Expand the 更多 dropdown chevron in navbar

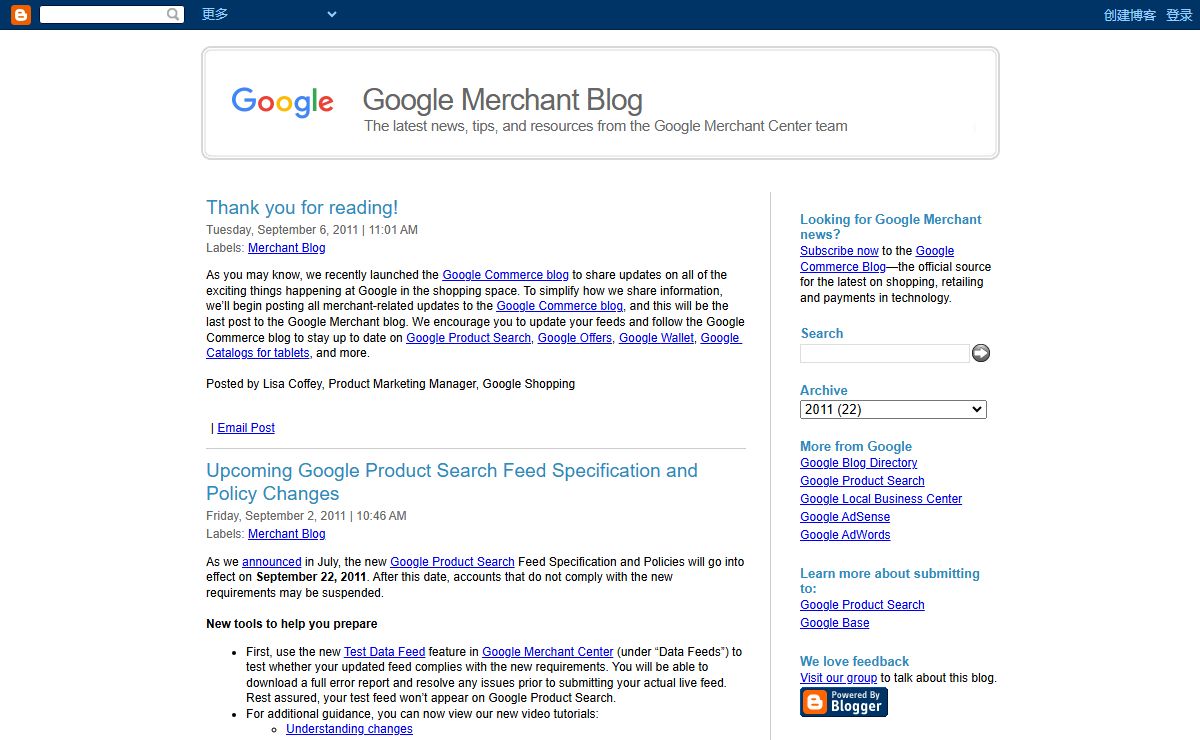click(332, 14)
